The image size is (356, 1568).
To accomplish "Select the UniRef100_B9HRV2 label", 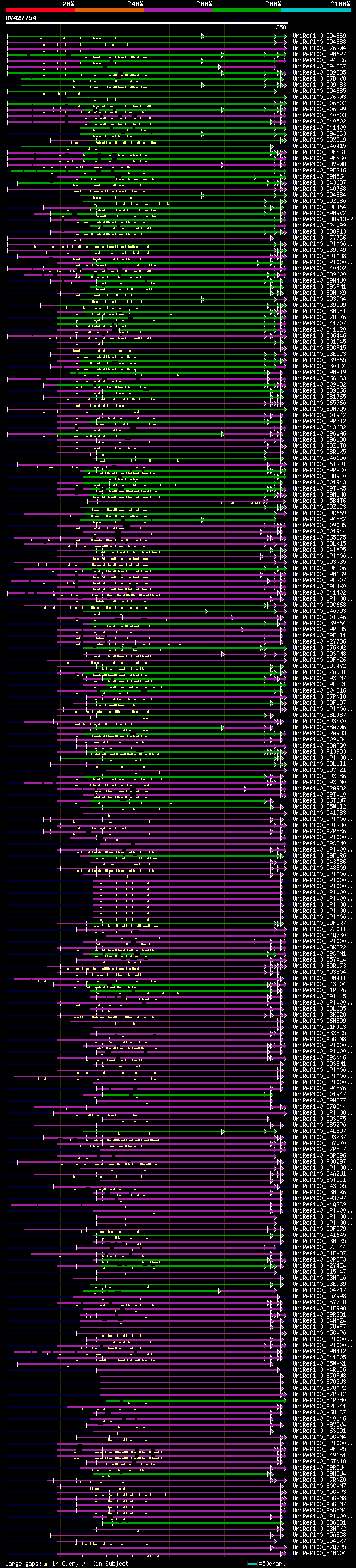I will [319, 213].
